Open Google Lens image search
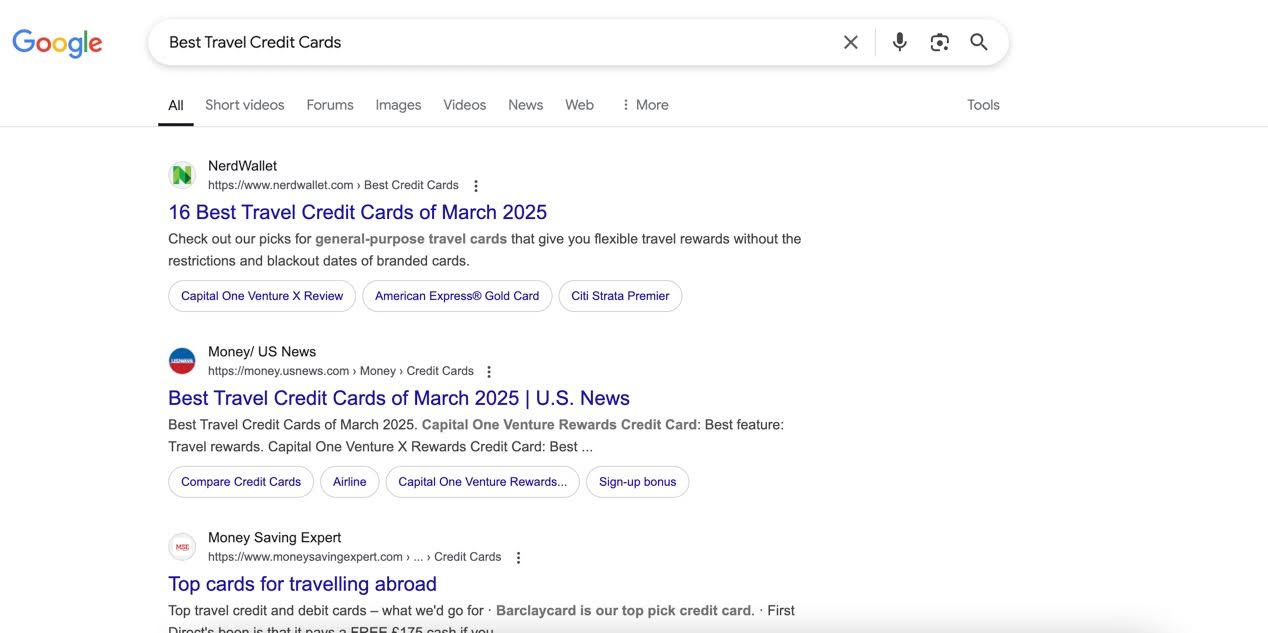Image resolution: width=1268 pixels, height=633 pixels. 939,42
